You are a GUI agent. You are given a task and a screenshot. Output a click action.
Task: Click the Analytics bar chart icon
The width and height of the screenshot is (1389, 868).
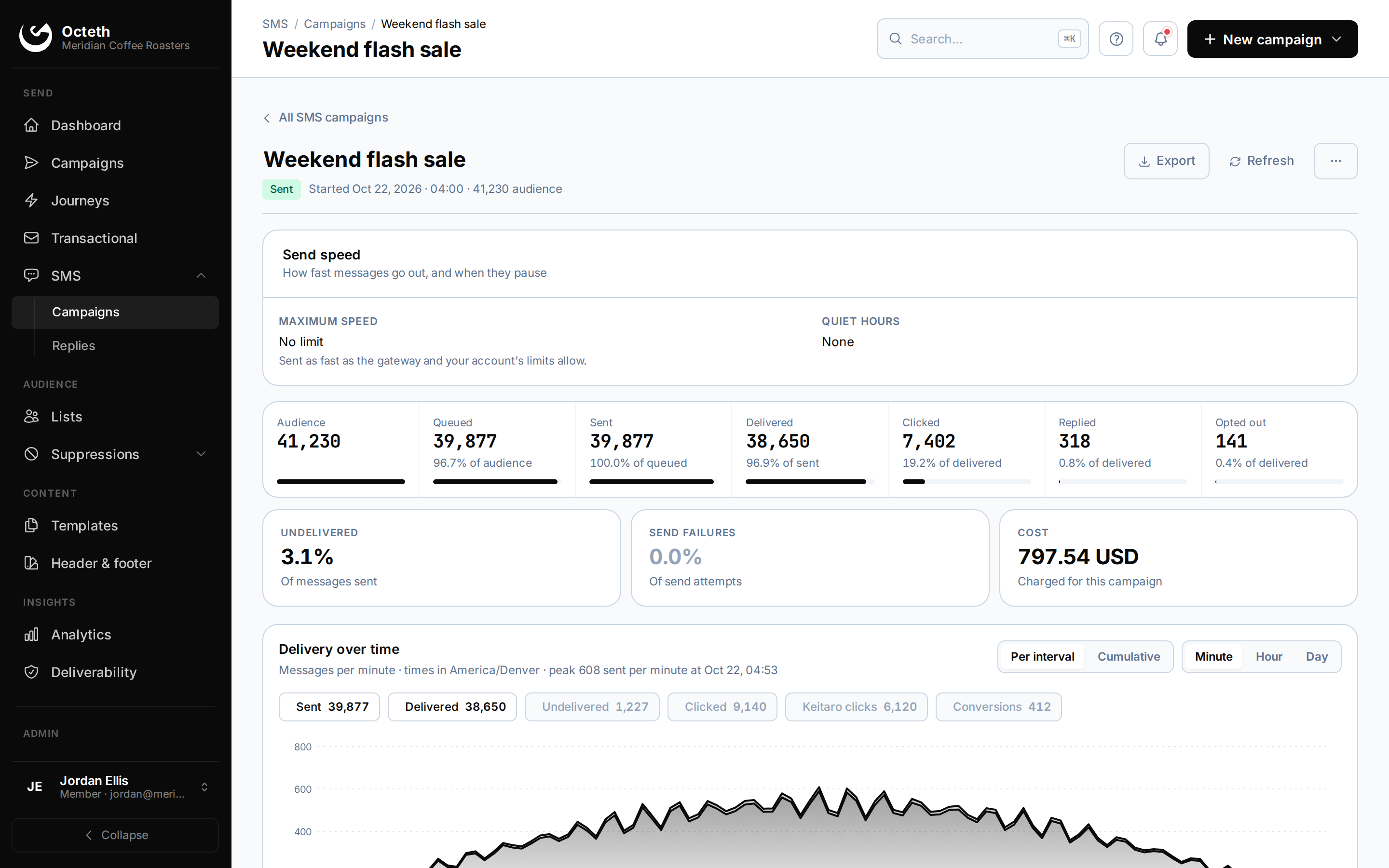coord(31,634)
